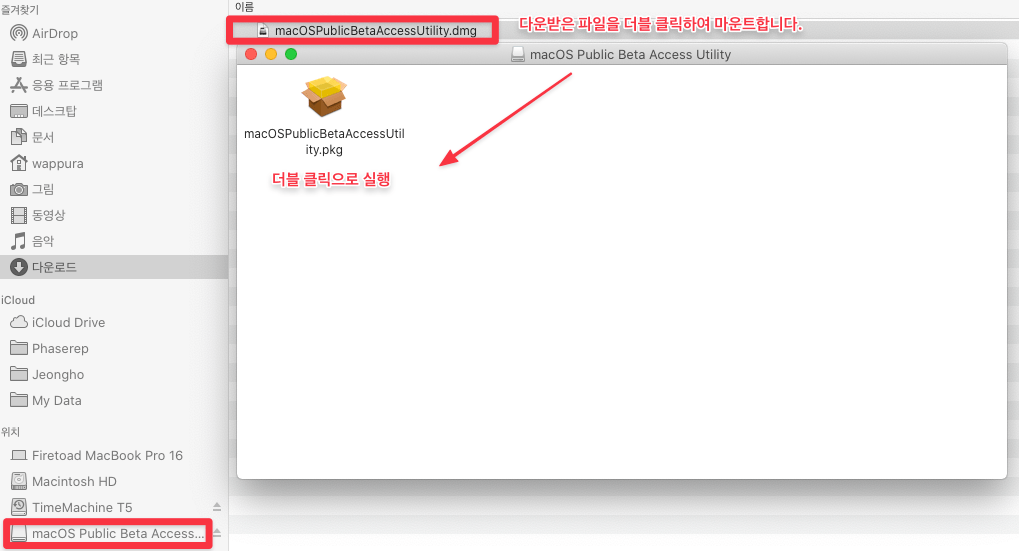Select macOS Public Beta Access volume in sidebar

point(118,533)
